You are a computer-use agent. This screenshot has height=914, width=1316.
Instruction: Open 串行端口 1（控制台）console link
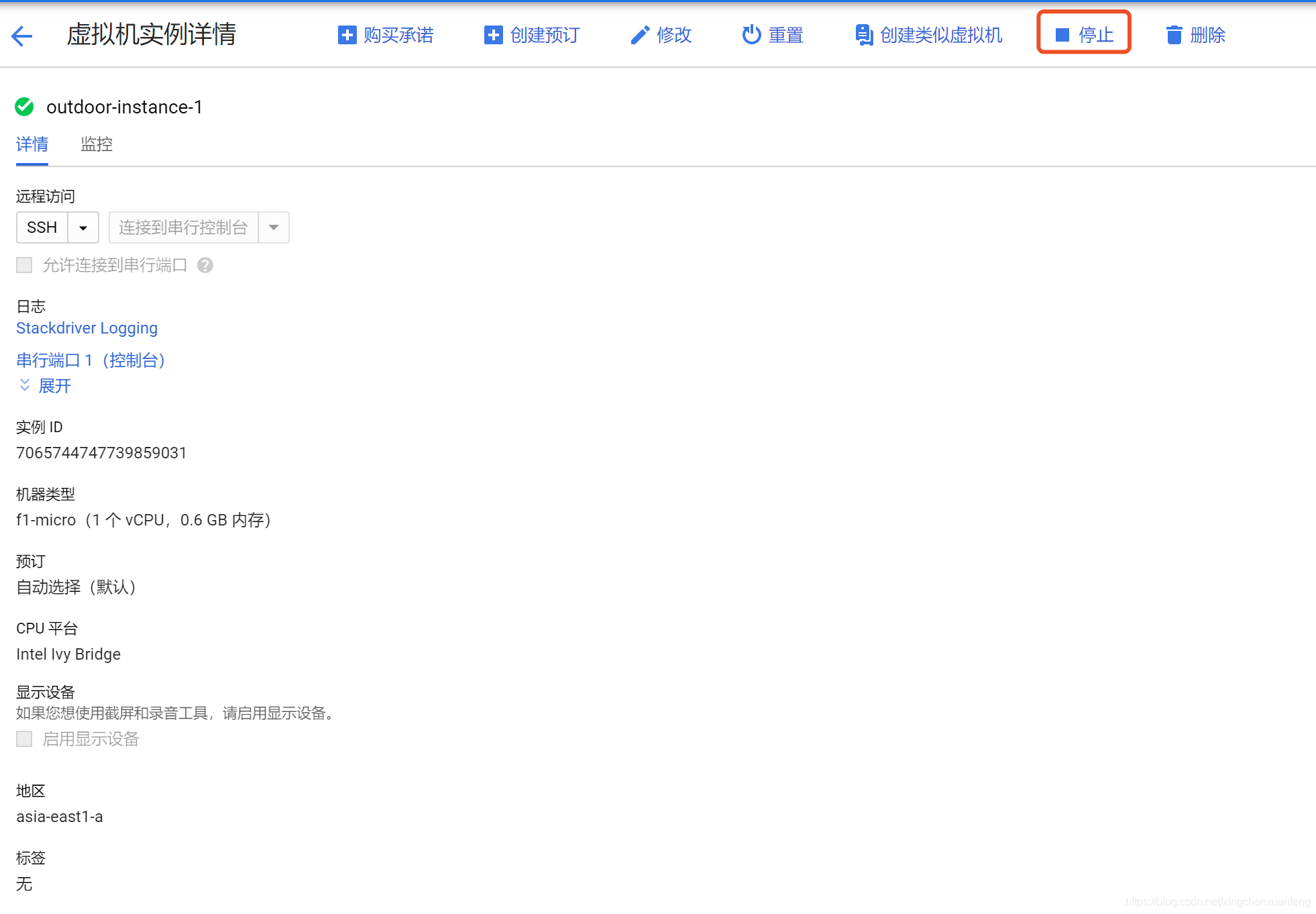[x=91, y=360]
